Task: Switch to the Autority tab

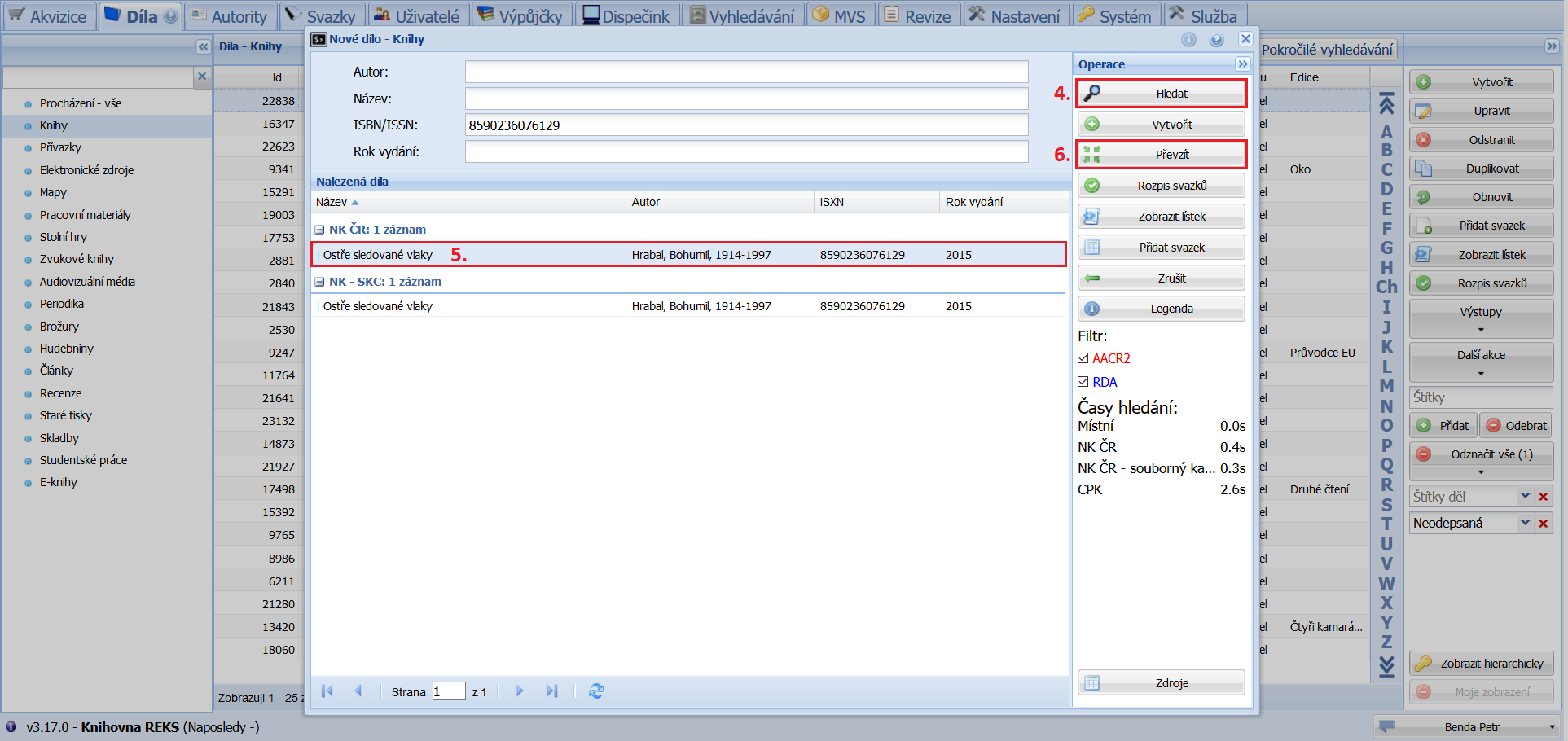Action: 231,16
